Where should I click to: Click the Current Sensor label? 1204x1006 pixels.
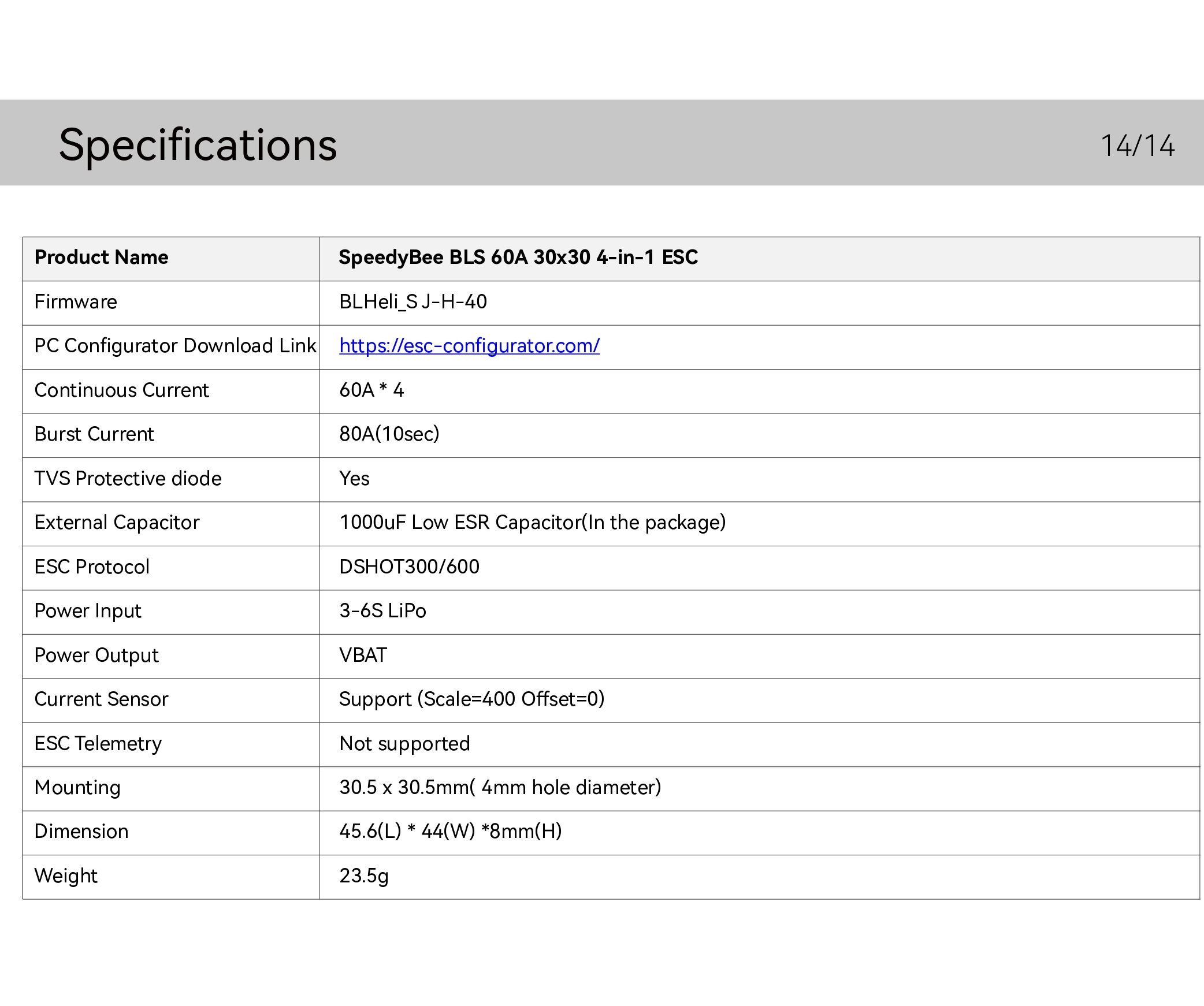(x=101, y=699)
